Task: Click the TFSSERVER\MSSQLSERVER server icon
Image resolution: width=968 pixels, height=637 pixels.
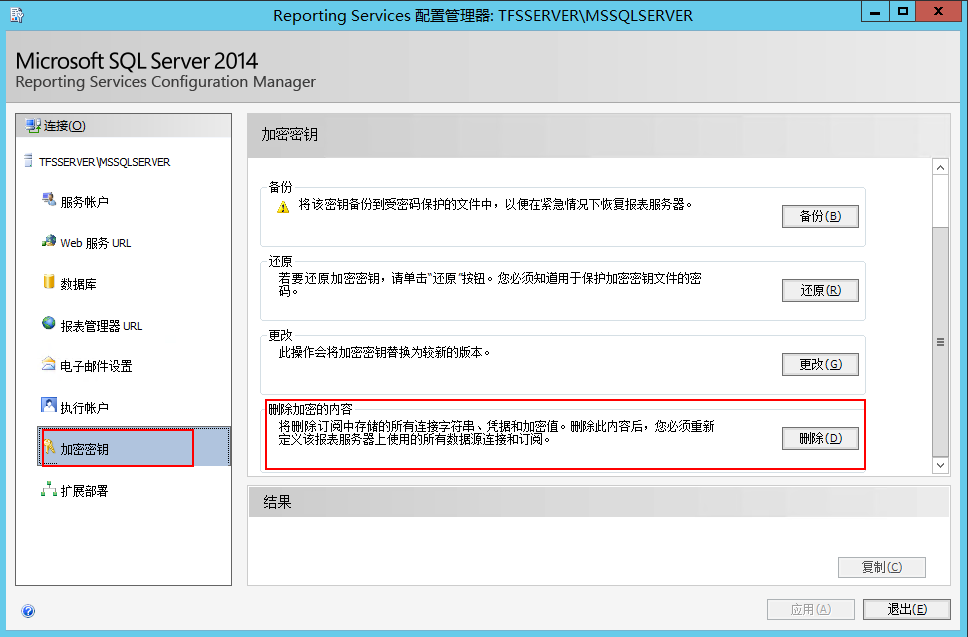Action: tap(28, 161)
